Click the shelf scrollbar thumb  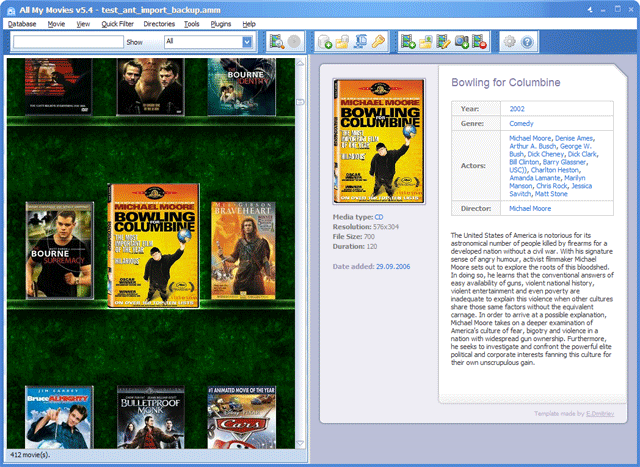[300, 102]
